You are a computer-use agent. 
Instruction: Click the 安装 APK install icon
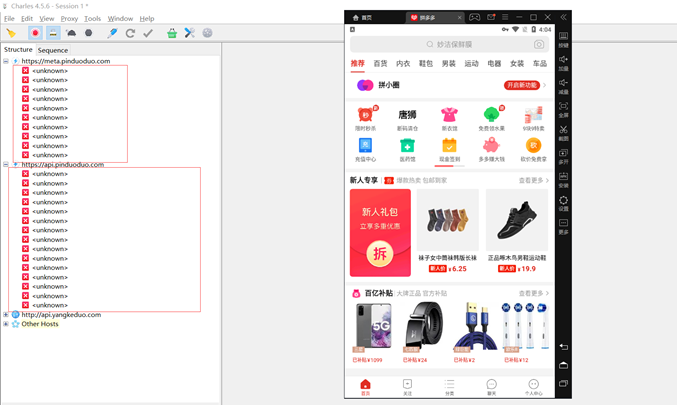click(563, 179)
